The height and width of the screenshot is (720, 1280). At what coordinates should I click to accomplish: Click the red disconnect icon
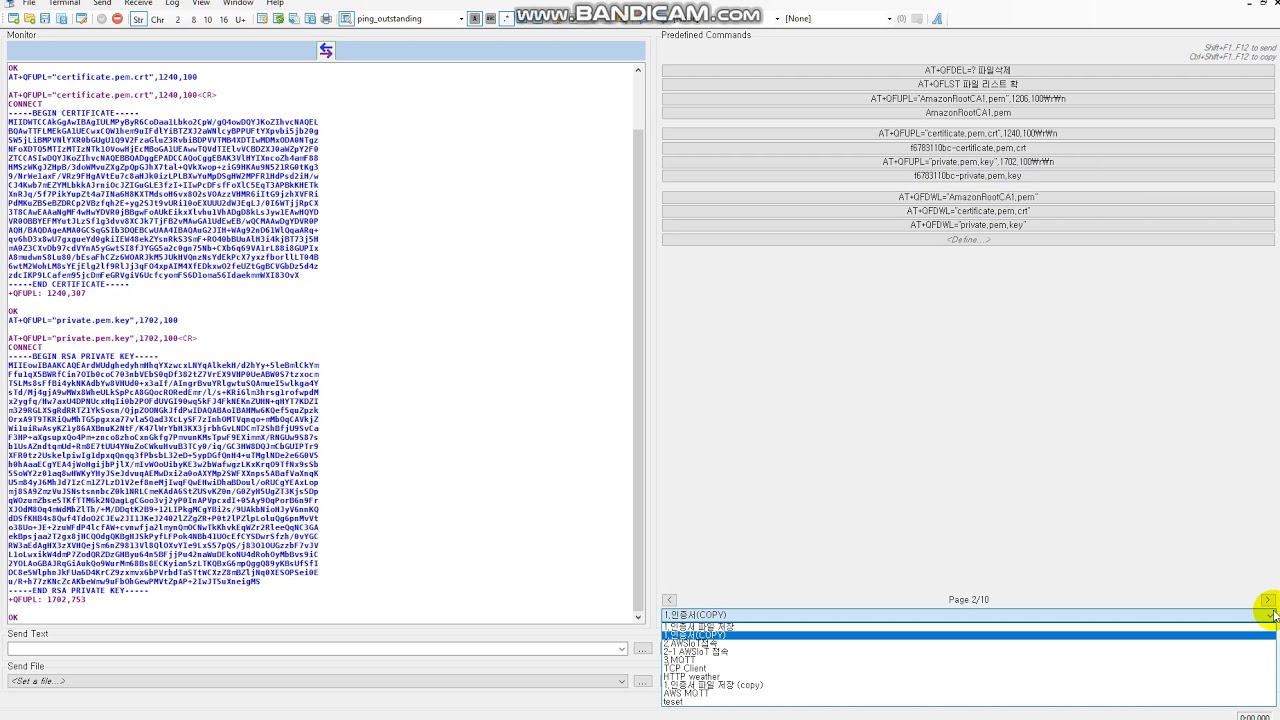coord(117,19)
